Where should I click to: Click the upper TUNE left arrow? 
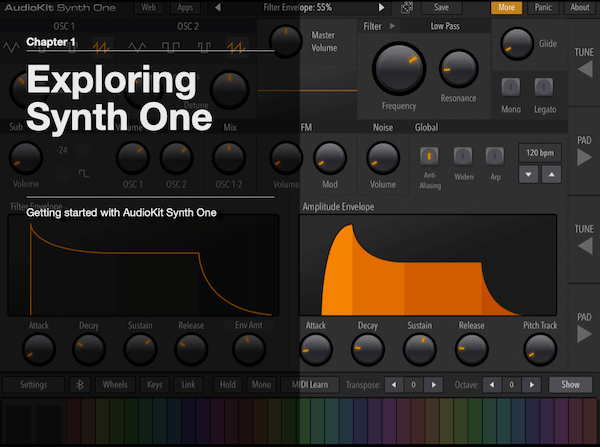pyautogui.click(x=585, y=70)
